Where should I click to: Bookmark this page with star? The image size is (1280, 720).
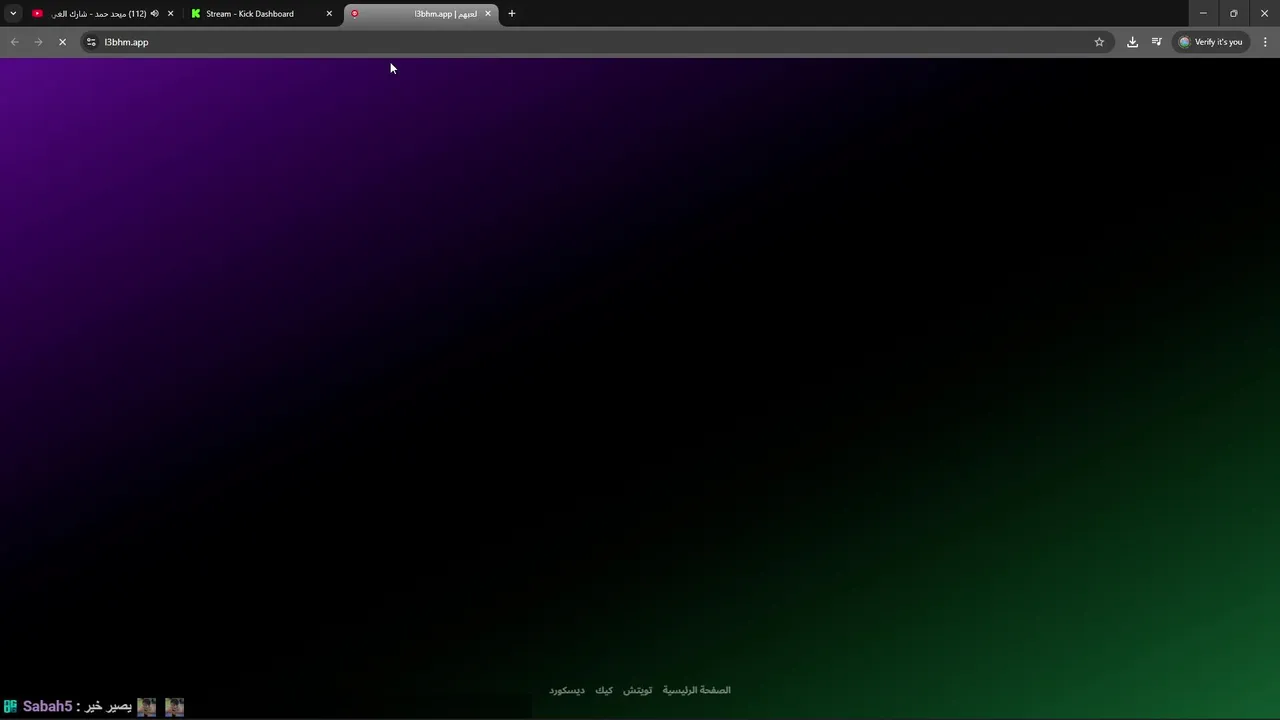(x=1099, y=42)
